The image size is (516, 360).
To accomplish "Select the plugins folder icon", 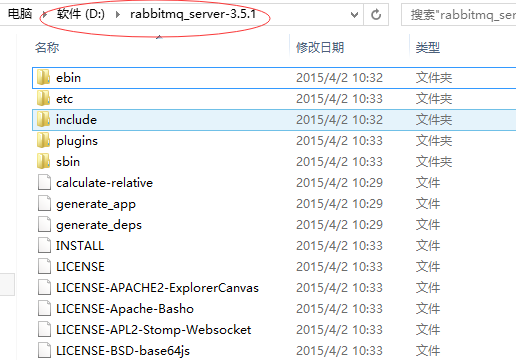I will click(44, 140).
